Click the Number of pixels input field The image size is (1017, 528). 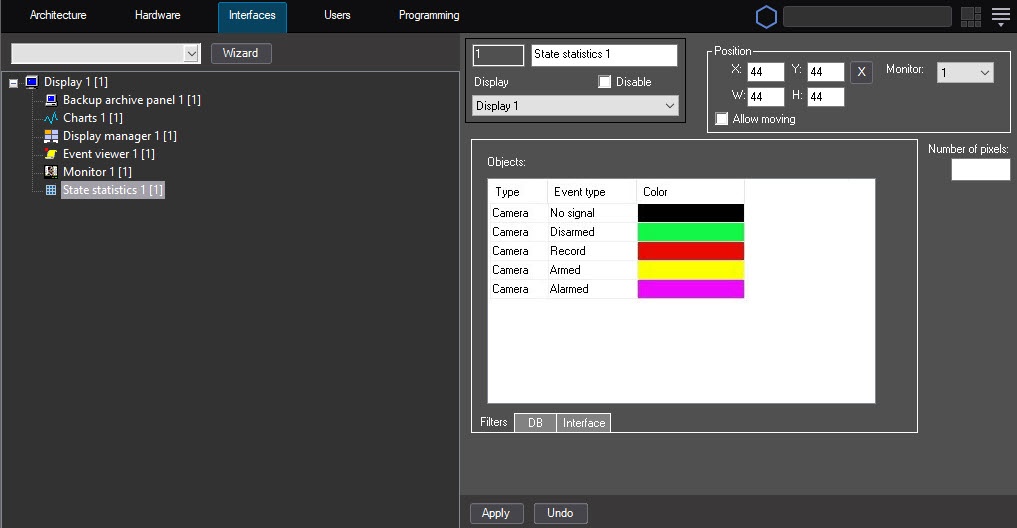point(980,170)
